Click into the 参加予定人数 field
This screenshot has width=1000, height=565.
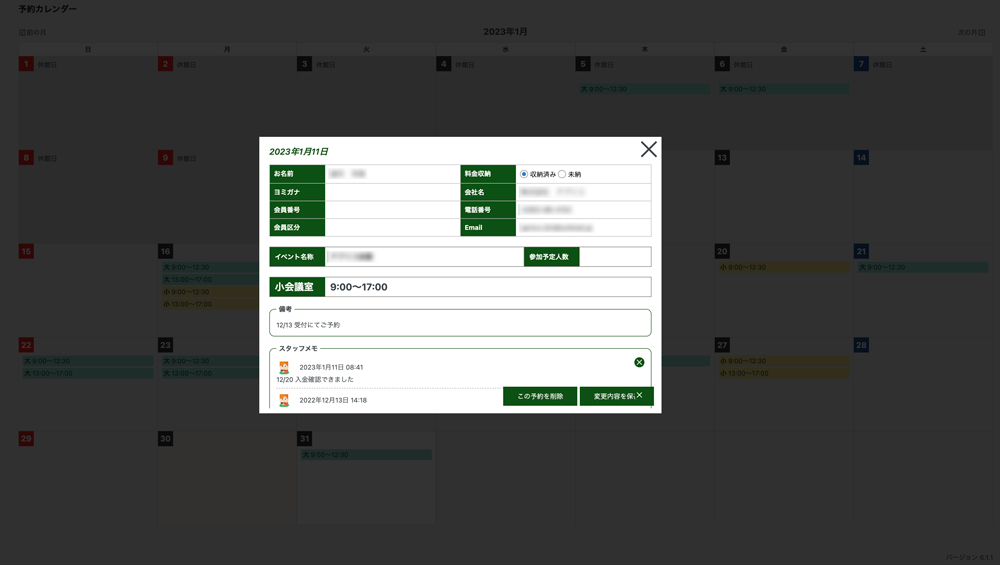(x=614, y=257)
